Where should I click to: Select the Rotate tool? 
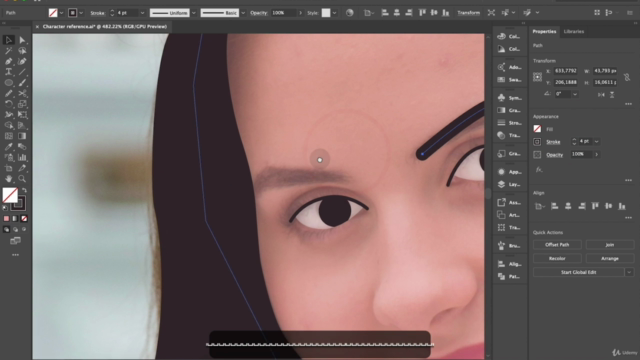[9, 104]
